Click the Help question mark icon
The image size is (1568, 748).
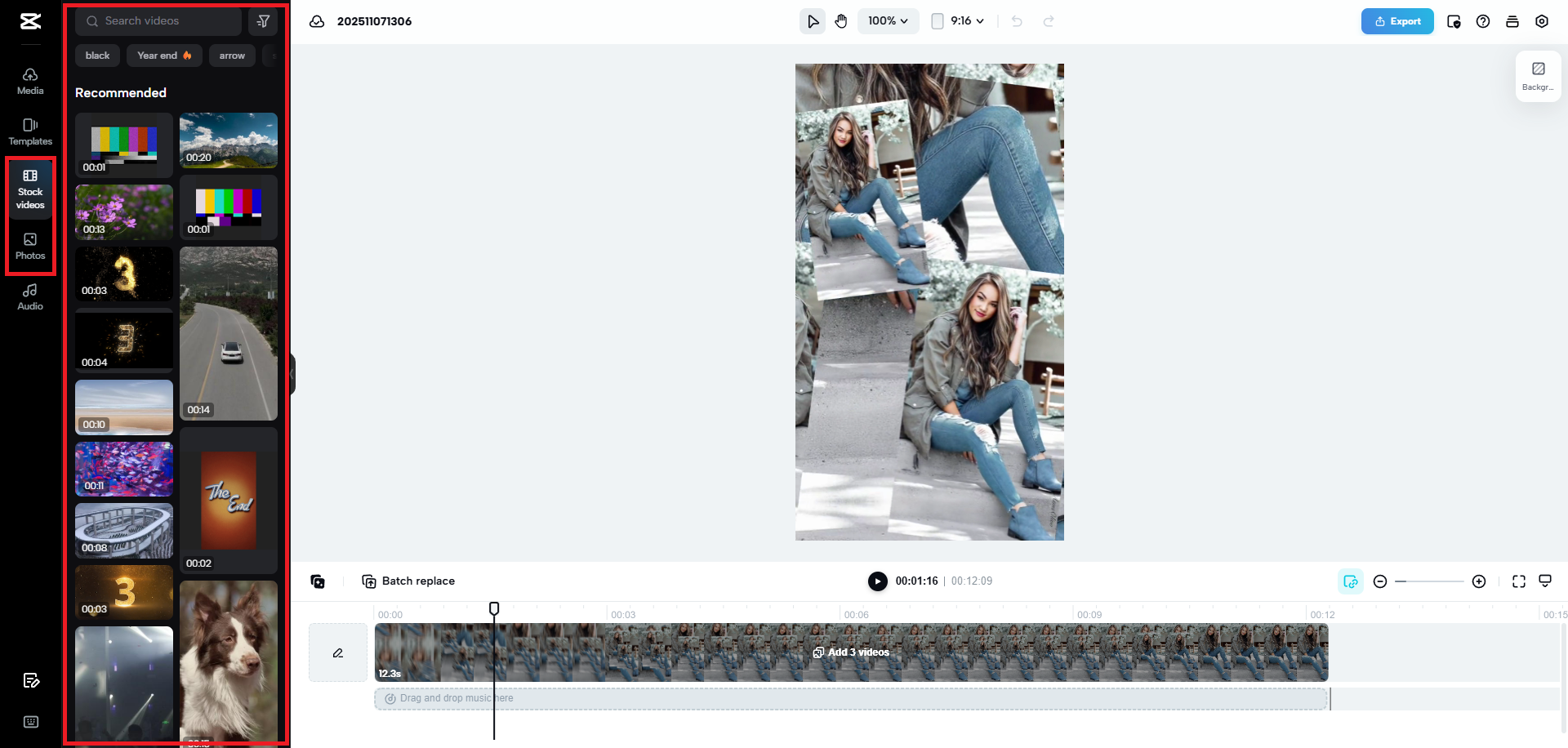1484,21
